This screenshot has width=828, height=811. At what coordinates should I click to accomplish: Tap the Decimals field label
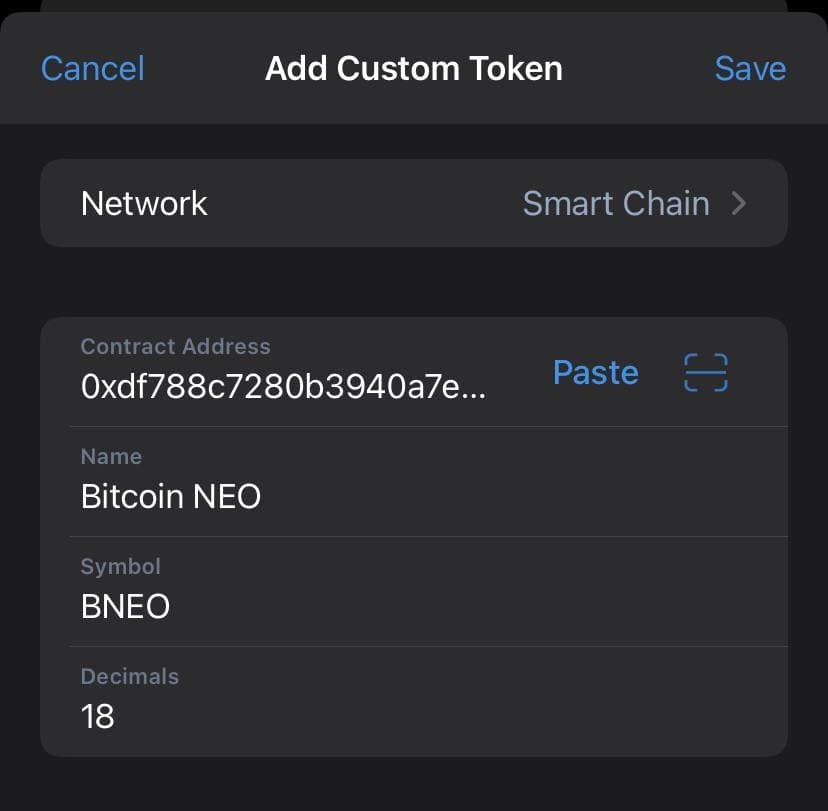(129, 677)
